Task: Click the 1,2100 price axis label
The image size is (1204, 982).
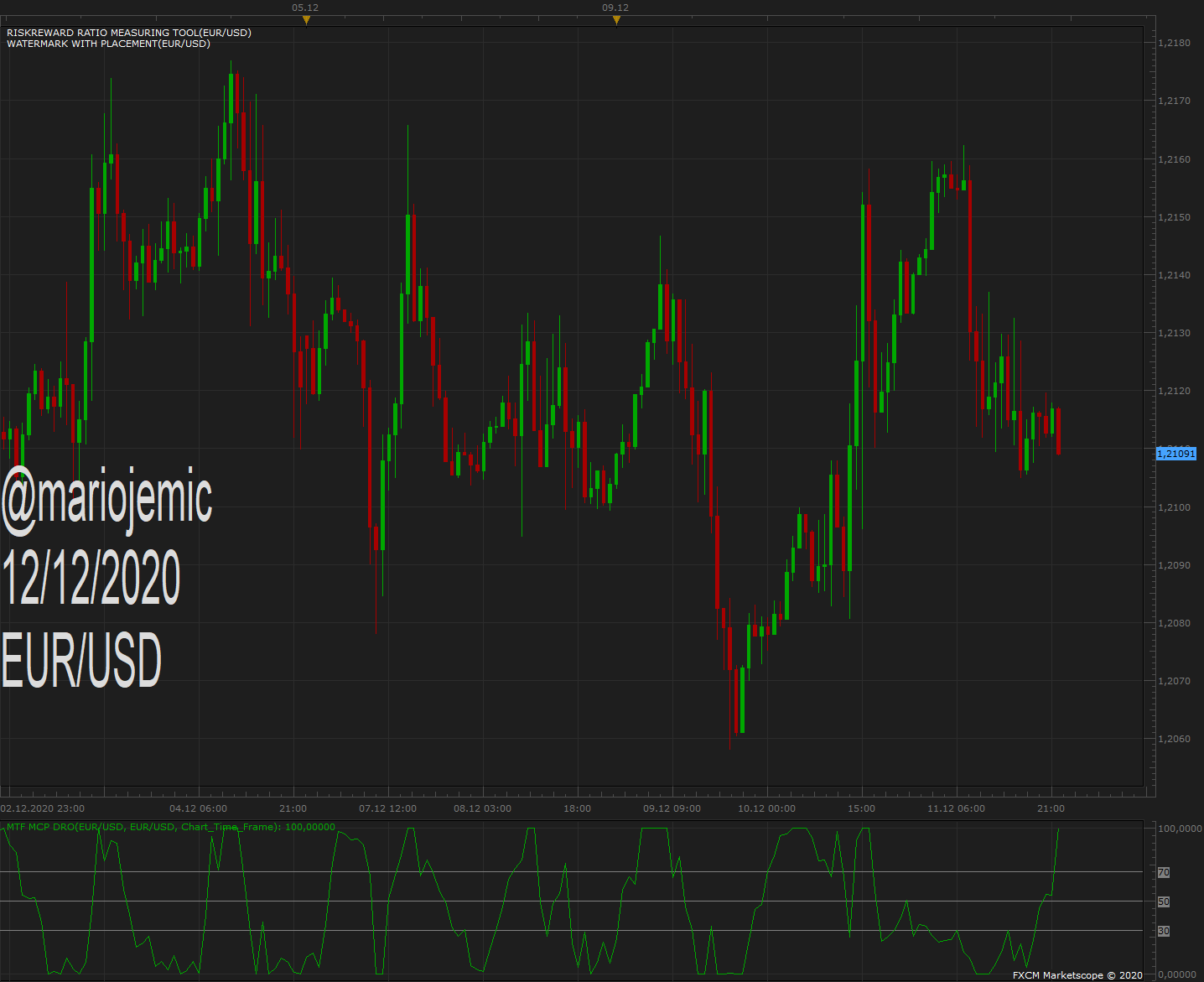Action: click(x=1174, y=507)
